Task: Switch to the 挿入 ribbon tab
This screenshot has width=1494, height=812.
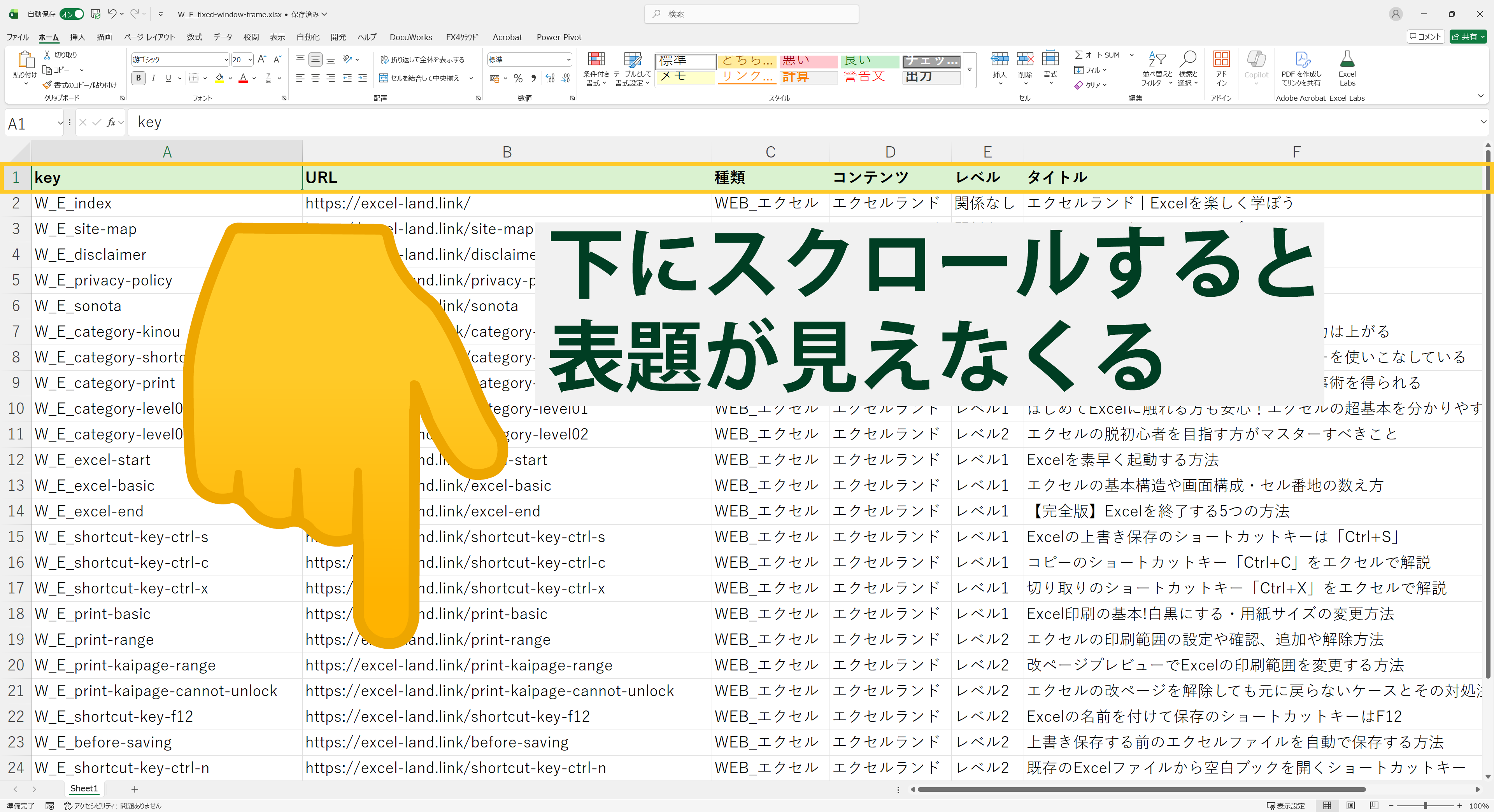Action: 77,37
